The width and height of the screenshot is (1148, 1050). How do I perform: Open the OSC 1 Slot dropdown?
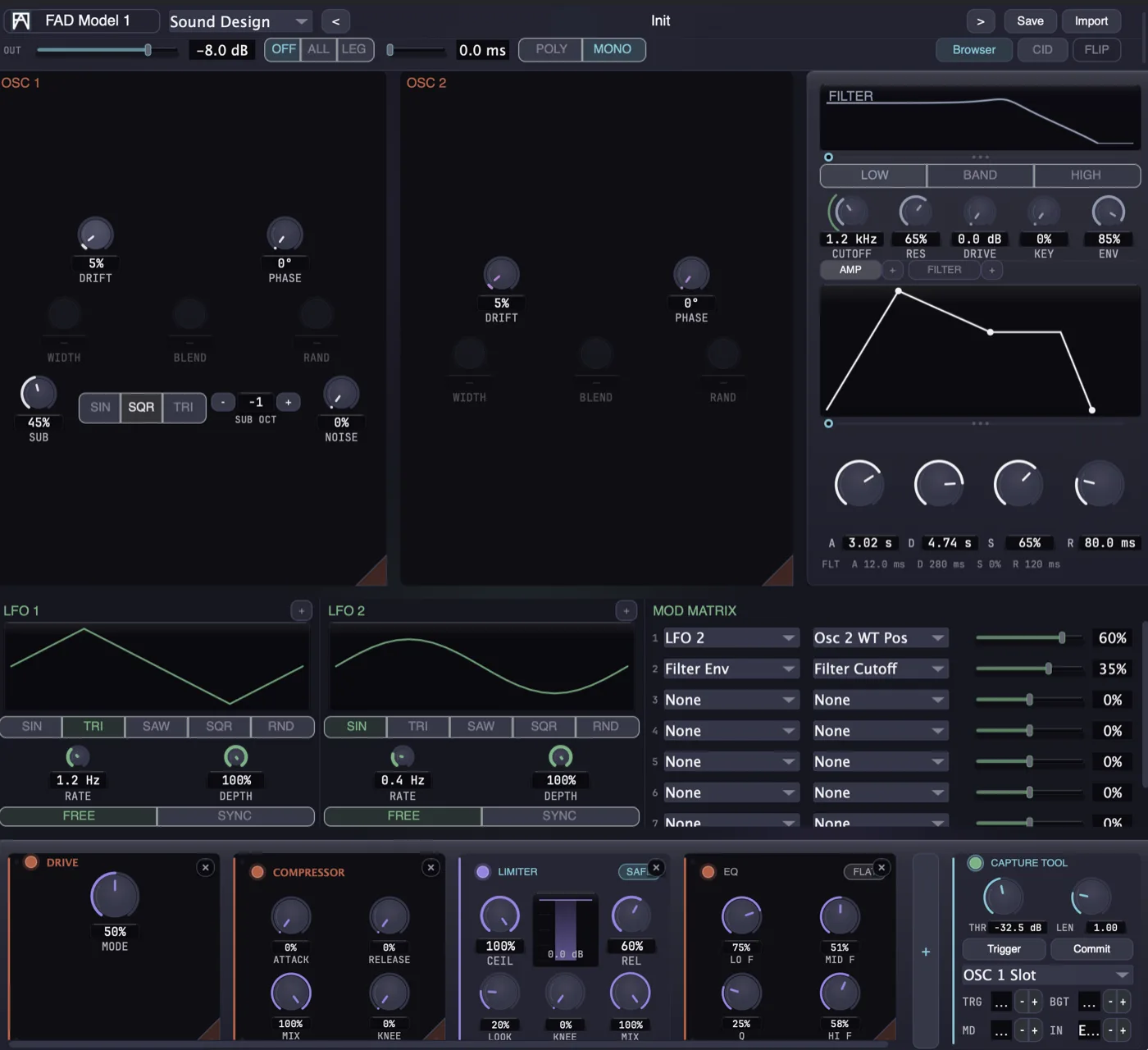coord(1046,975)
